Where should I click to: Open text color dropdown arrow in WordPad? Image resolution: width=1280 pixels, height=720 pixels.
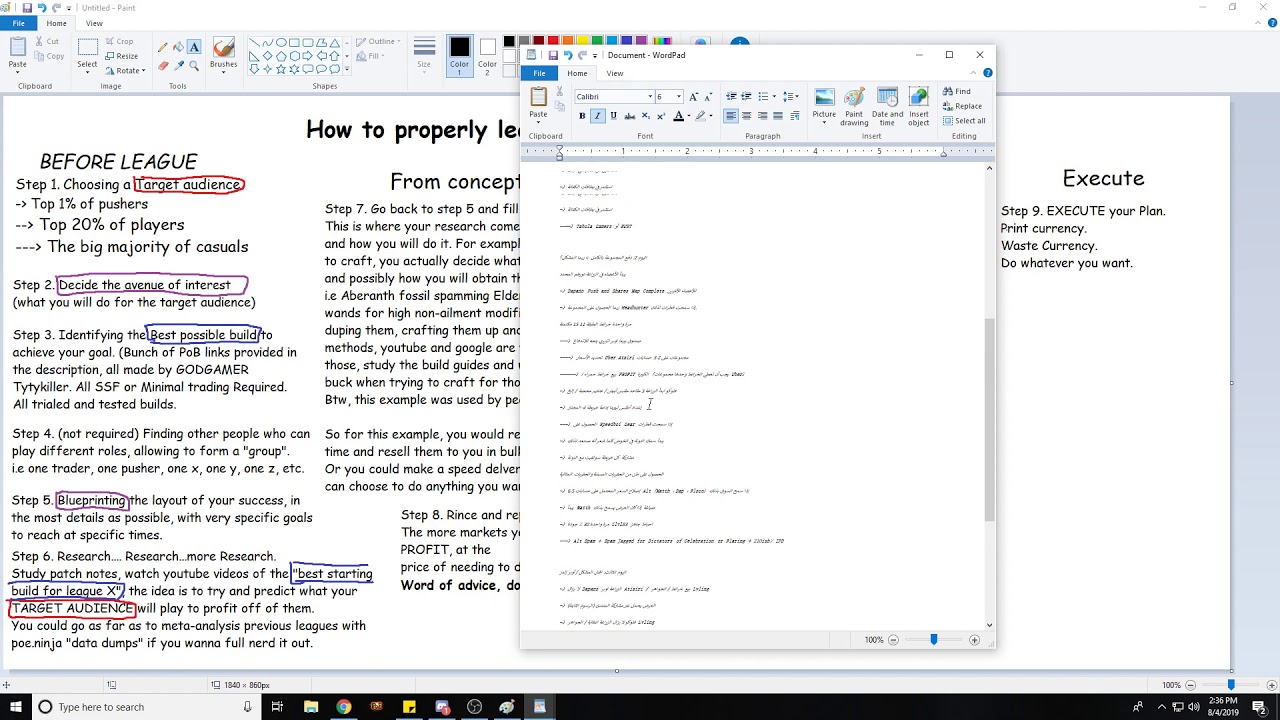[688, 116]
